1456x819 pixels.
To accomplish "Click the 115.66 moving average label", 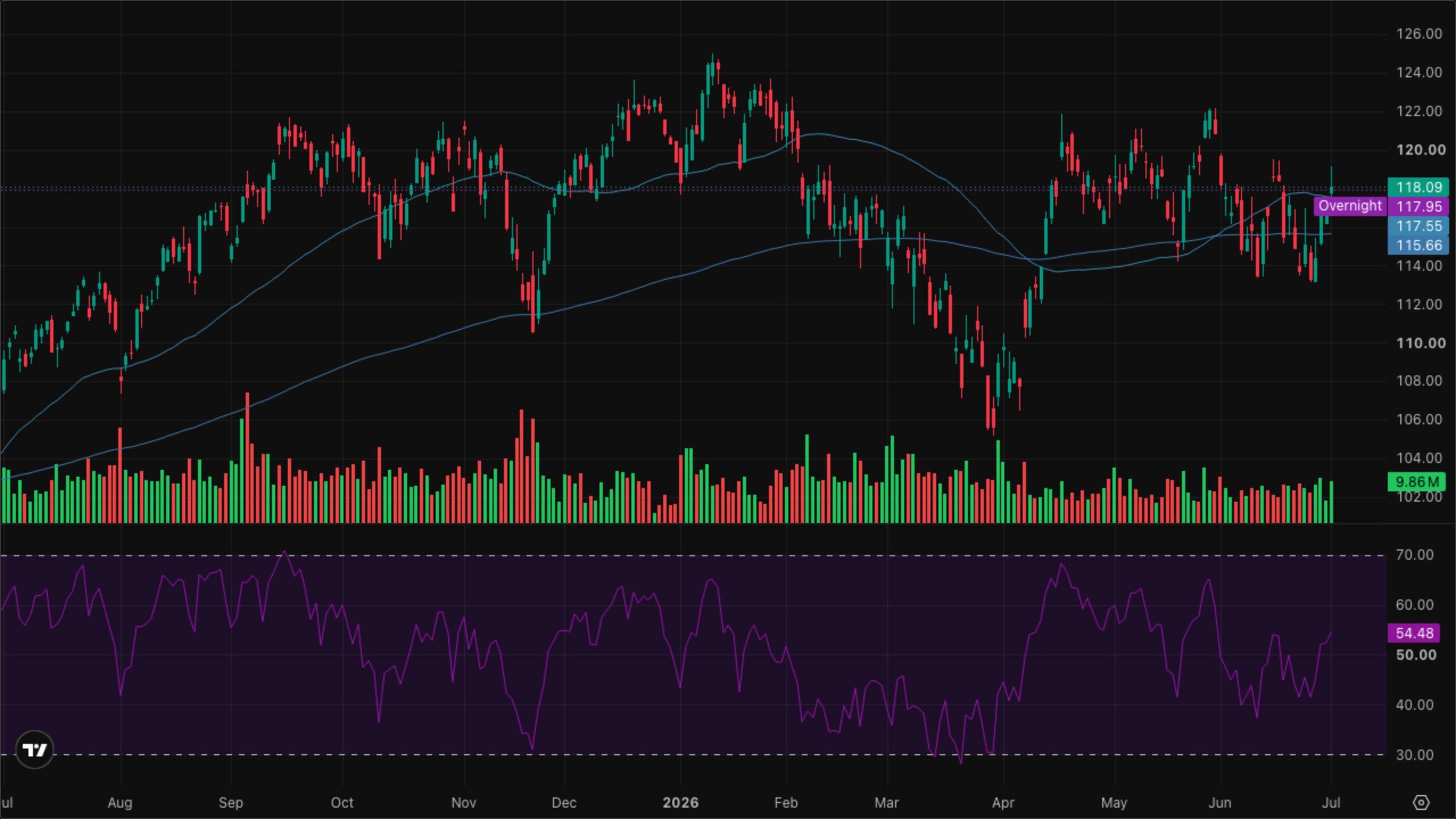I will point(1418,245).
